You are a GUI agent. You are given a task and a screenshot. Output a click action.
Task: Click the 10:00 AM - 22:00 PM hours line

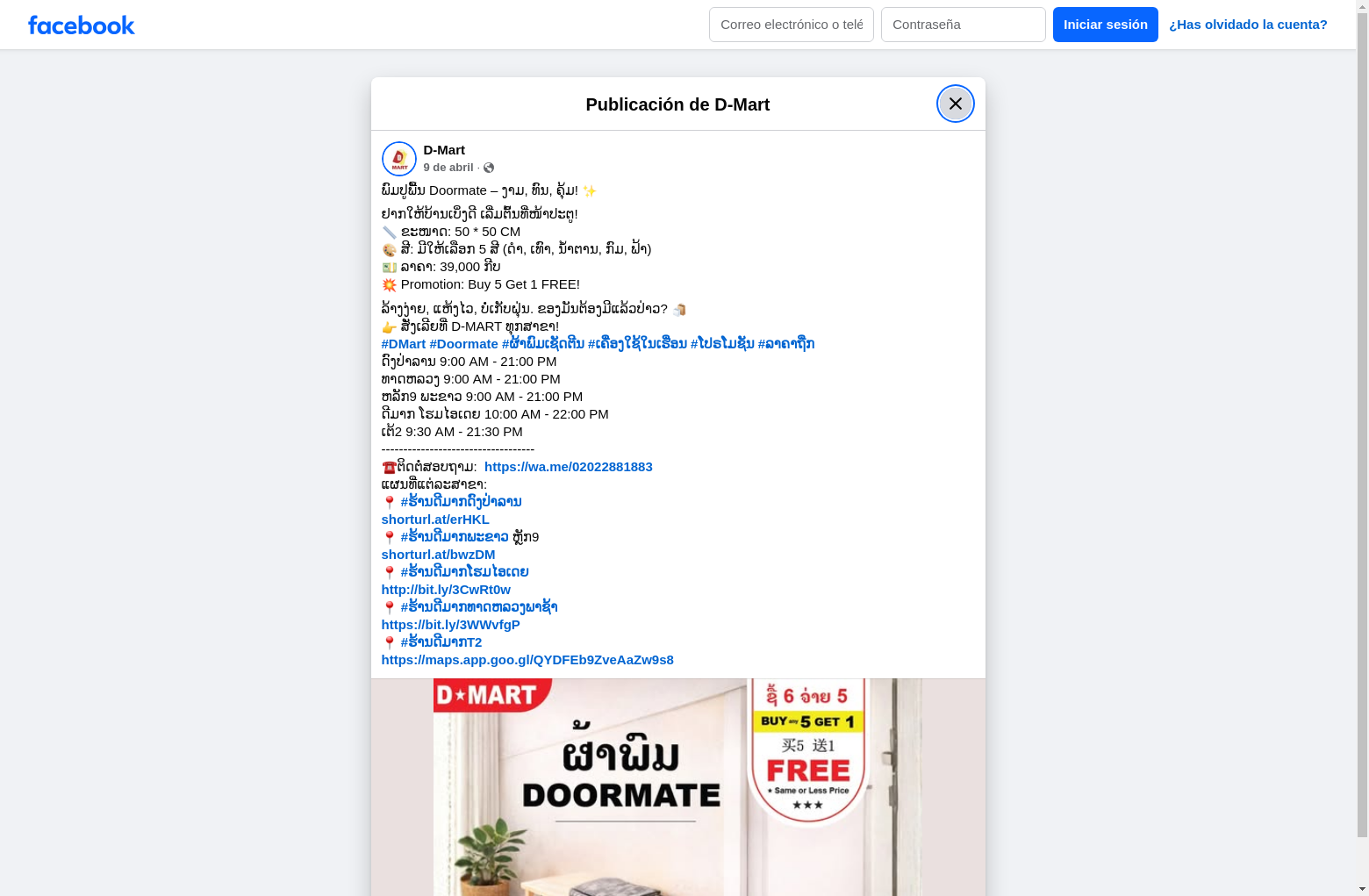[x=495, y=414]
